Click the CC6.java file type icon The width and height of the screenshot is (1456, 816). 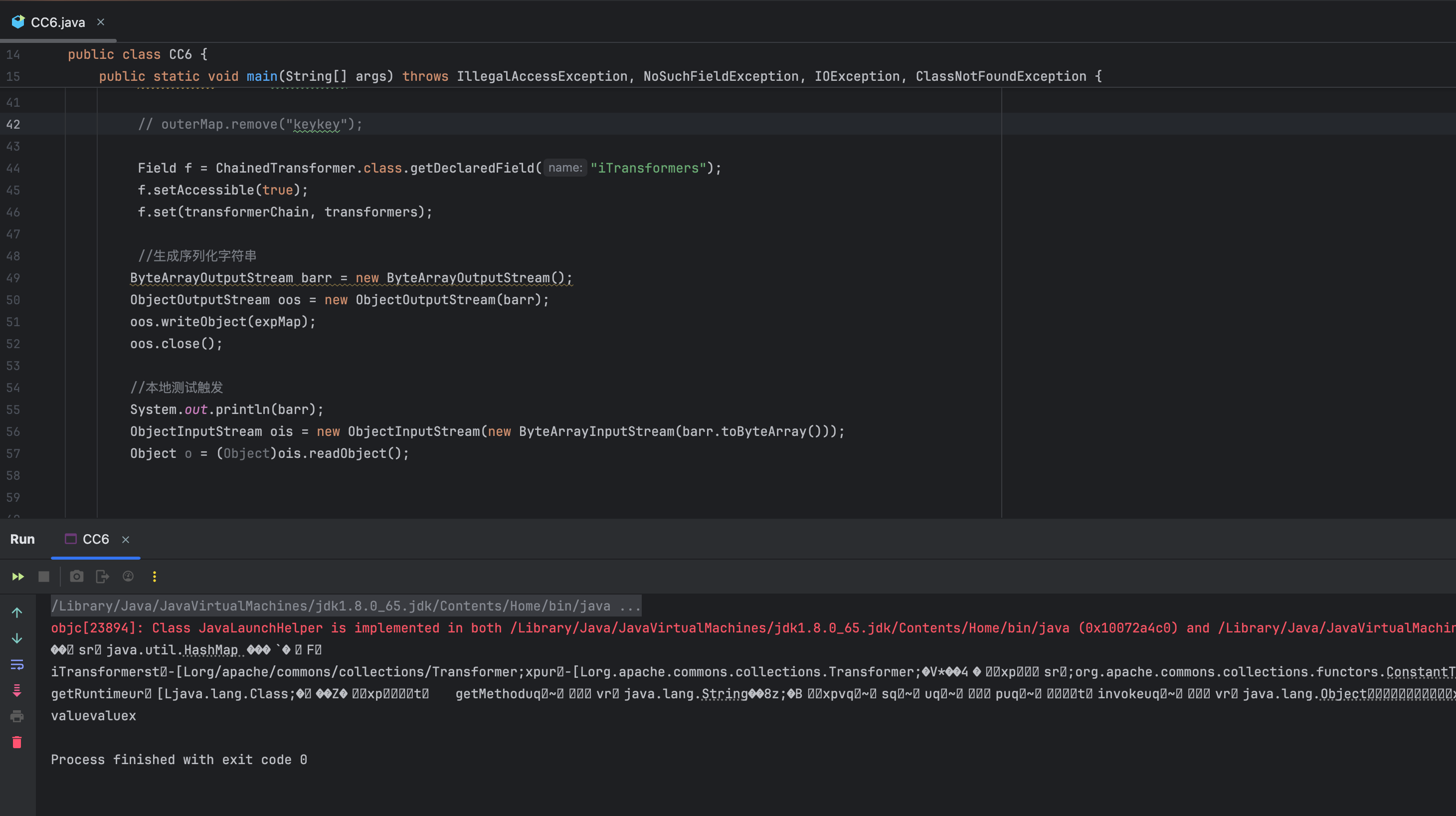(18, 22)
